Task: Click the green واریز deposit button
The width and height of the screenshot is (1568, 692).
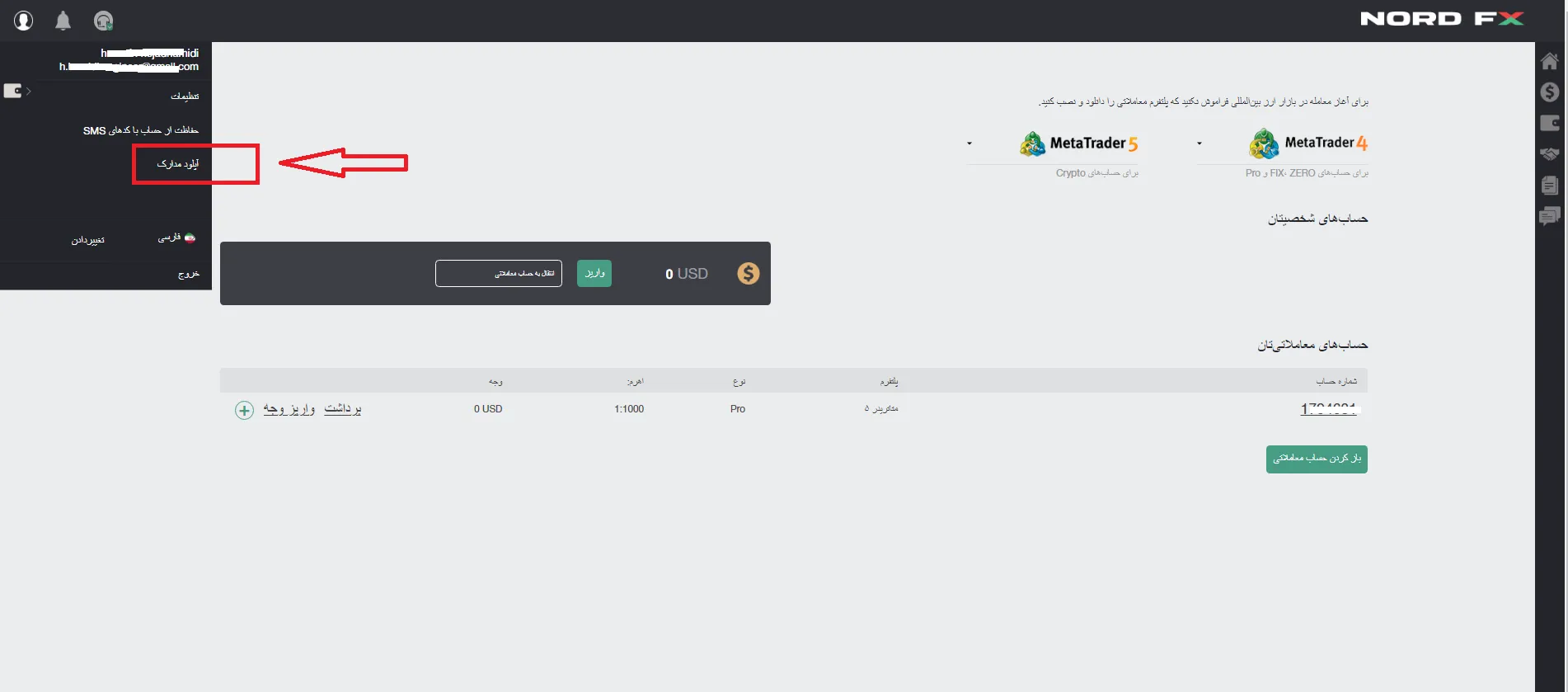Action: pos(594,273)
